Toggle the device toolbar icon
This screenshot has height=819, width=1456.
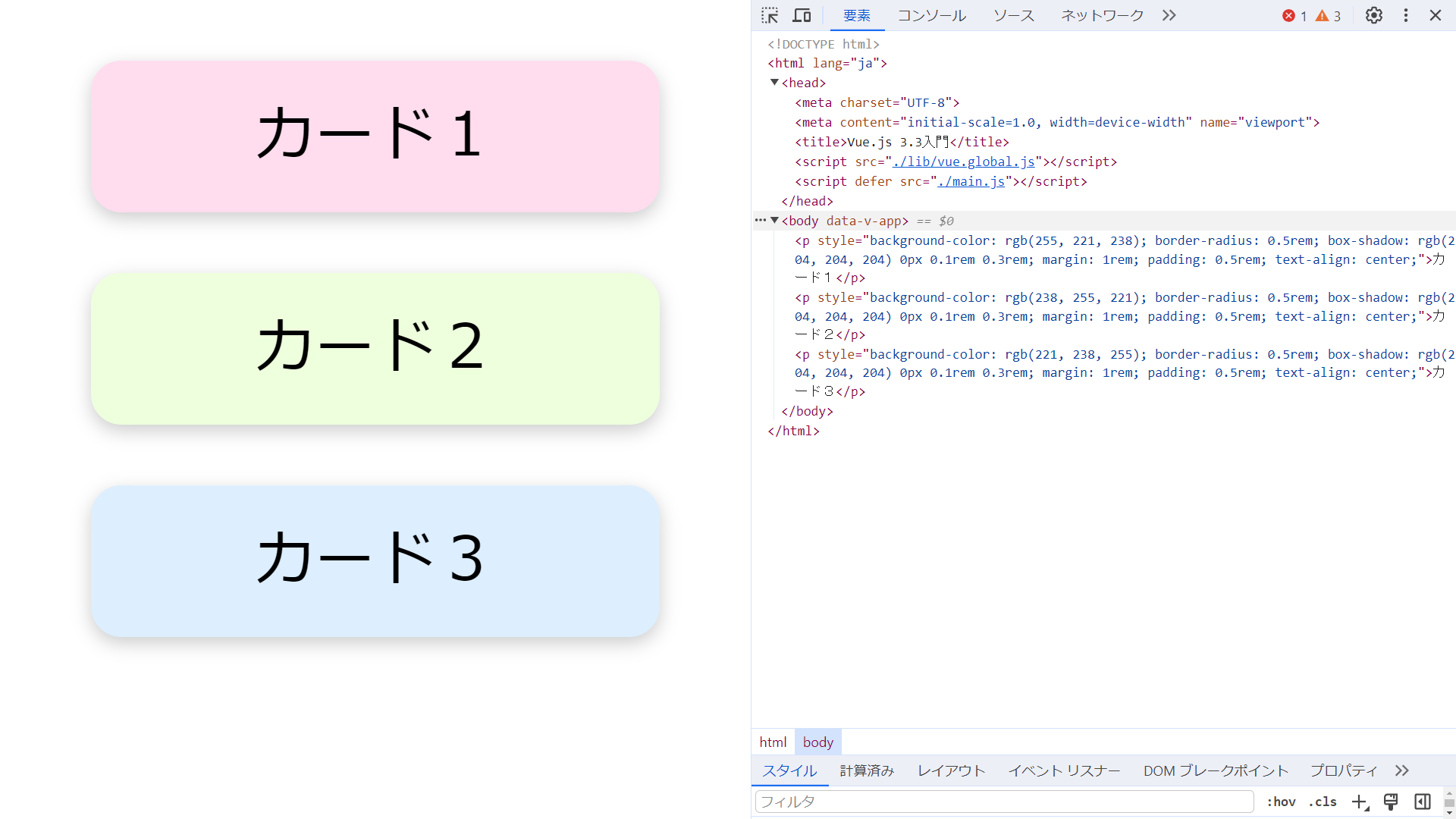point(802,15)
